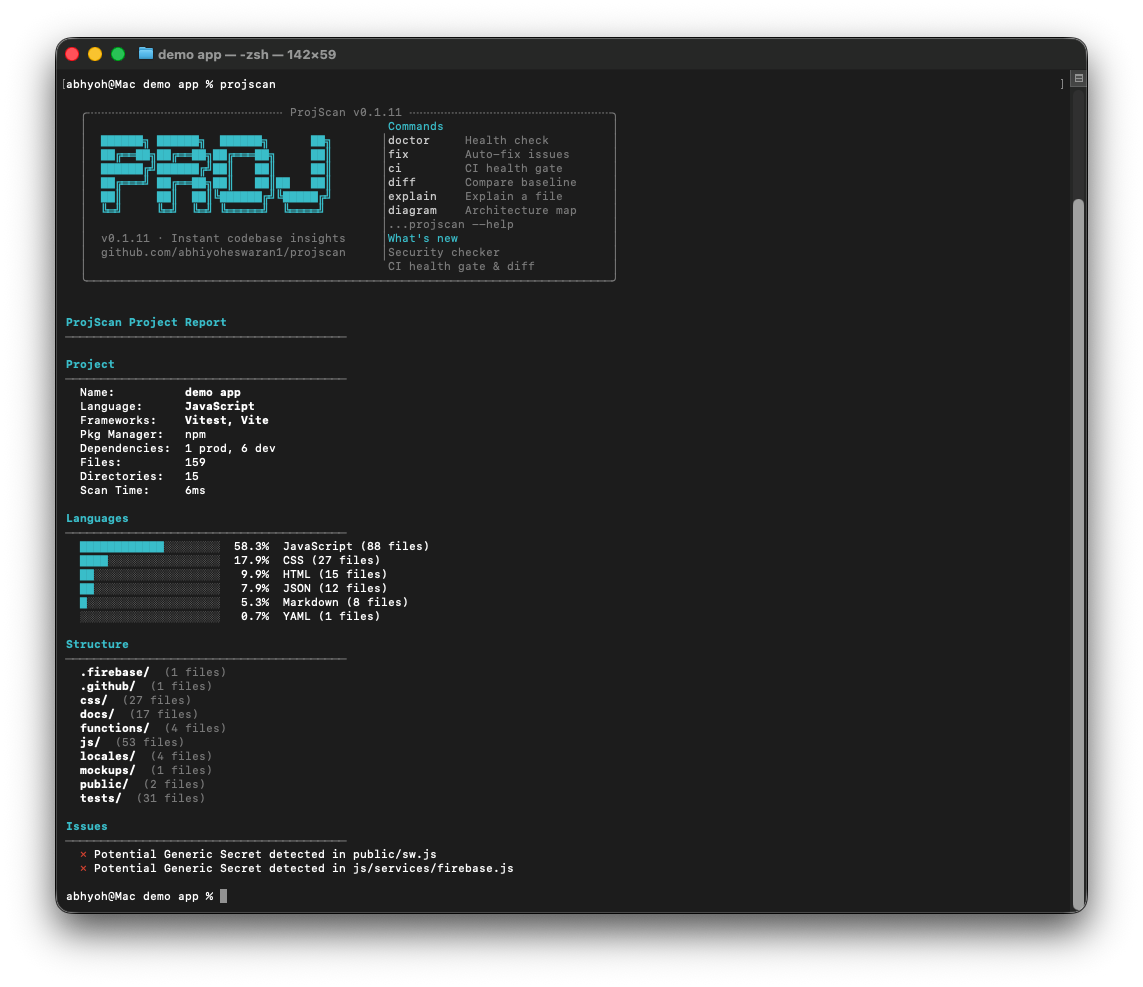Select the doctor health check command
This screenshot has width=1143, height=987.
[407, 140]
